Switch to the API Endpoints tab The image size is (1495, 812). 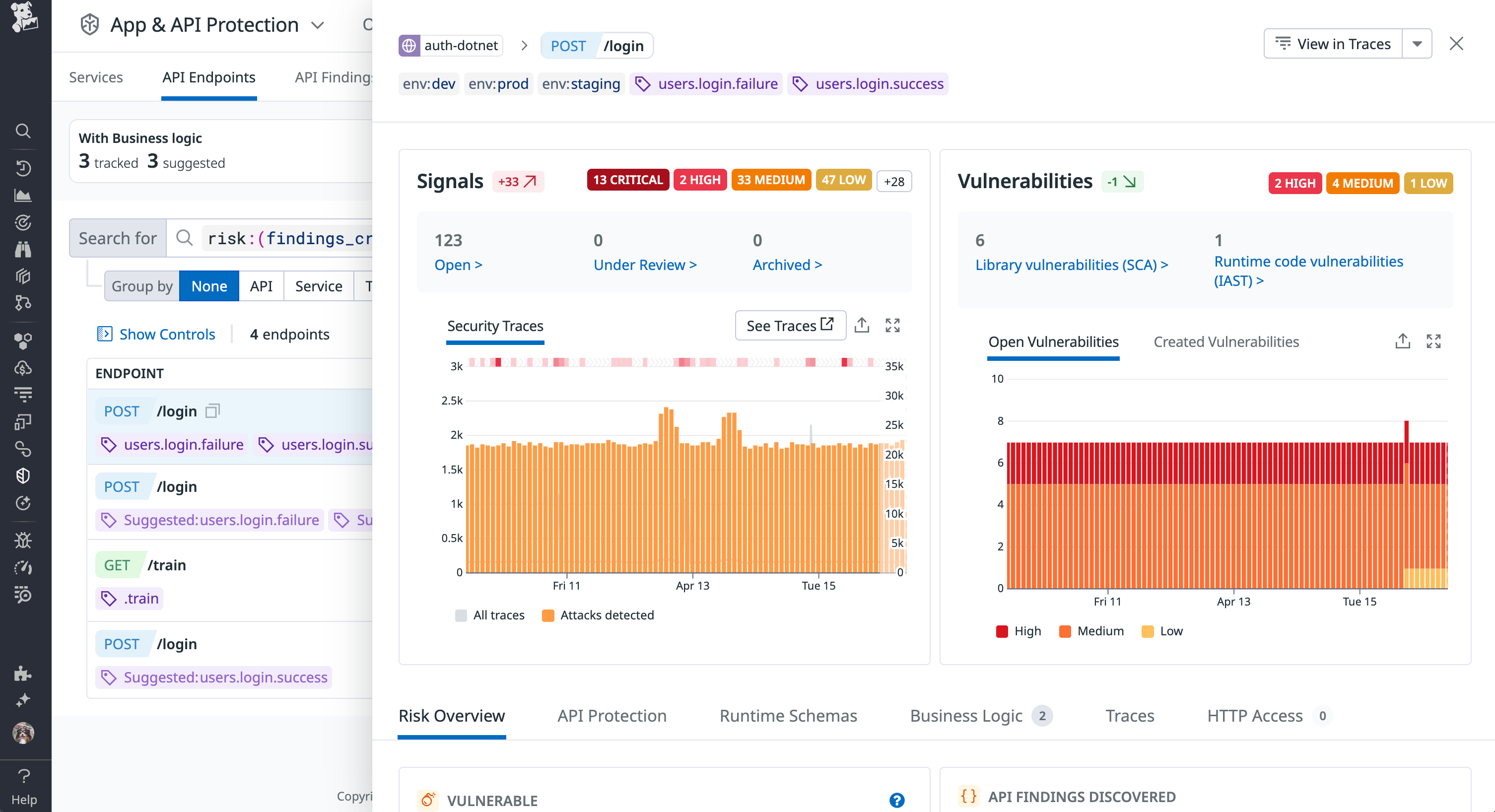tap(208, 76)
